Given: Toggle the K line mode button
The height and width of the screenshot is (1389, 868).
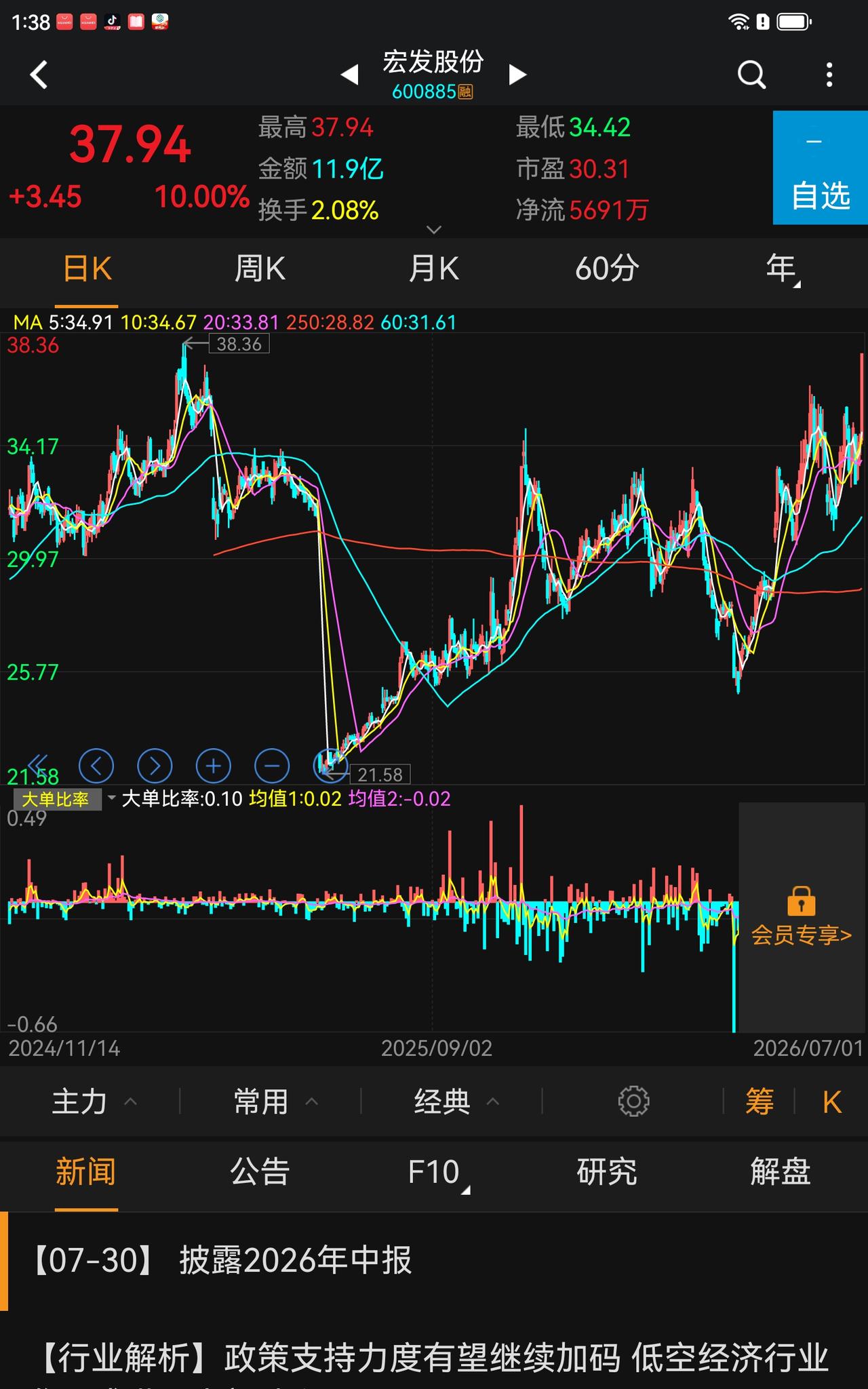Looking at the screenshot, I should 832,1103.
